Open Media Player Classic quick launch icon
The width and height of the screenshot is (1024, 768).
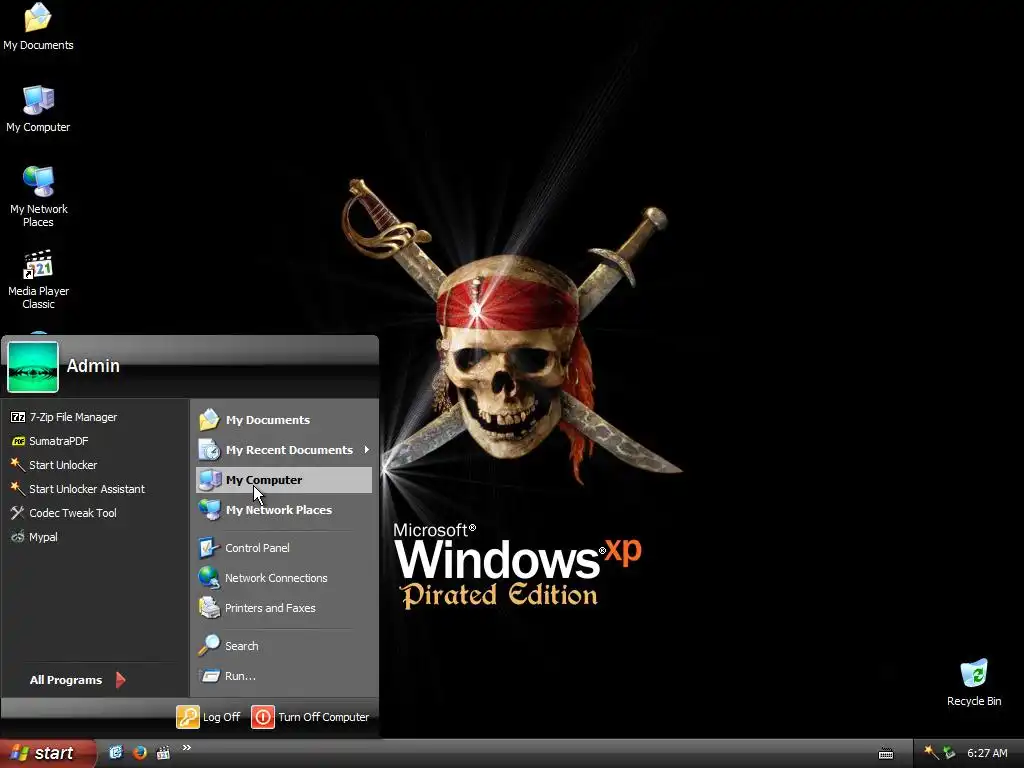tap(163, 752)
